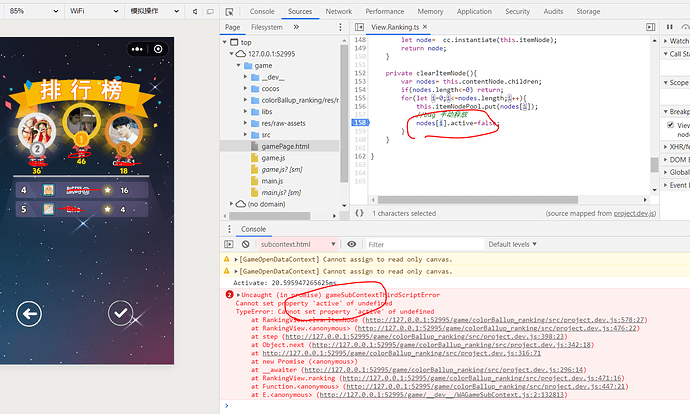This screenshot has width=690, height=414.
Task: Click the mini-program capsule close circle
Action: [158, 49]
